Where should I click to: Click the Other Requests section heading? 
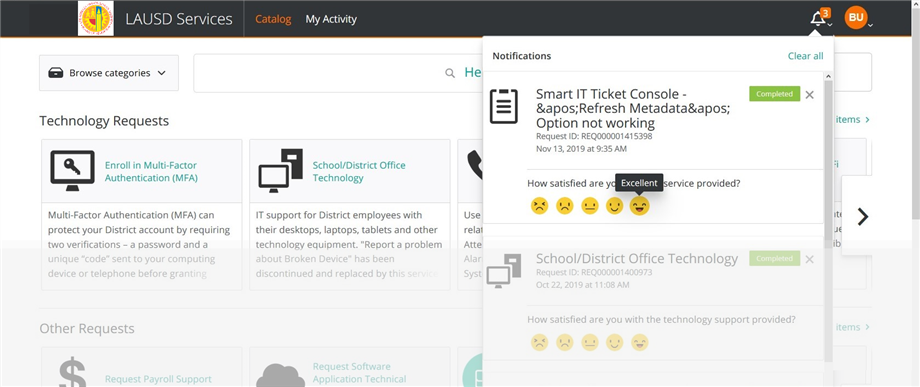click(x=87, y=328)
